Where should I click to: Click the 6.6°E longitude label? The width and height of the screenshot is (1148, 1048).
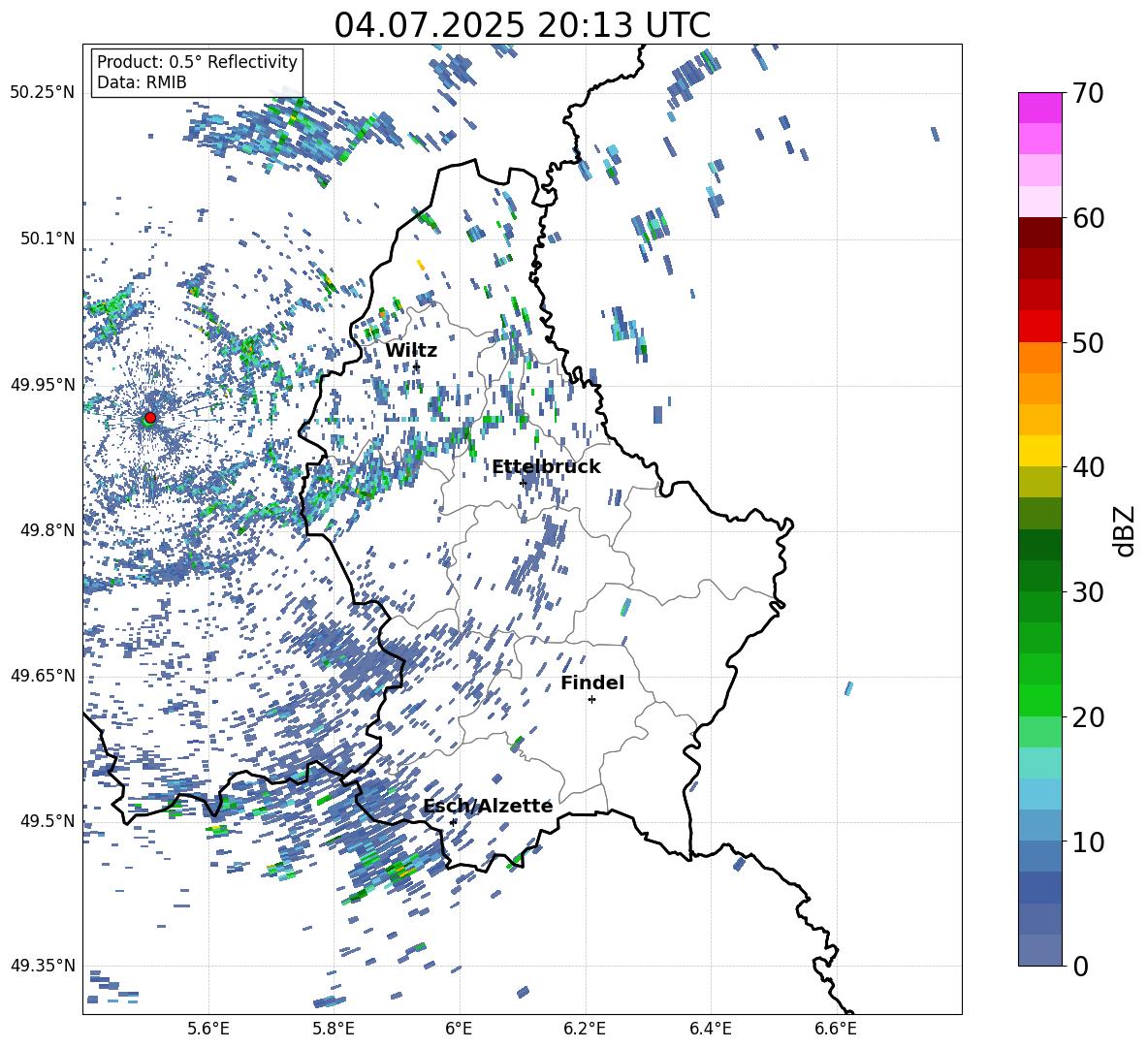[836, 1029]
